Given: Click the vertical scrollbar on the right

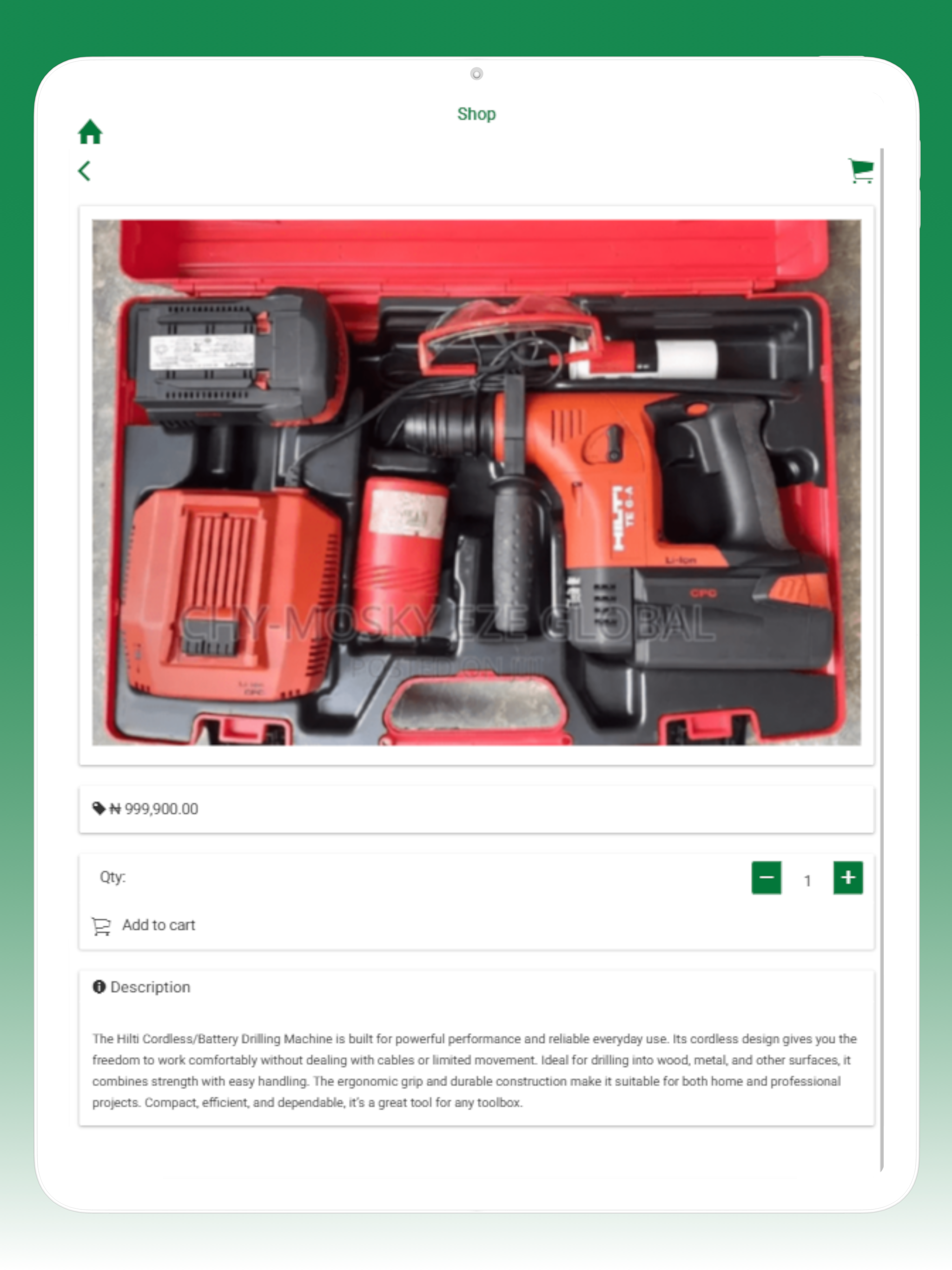Looking at the screenshot, I should [x=881, y=659].
